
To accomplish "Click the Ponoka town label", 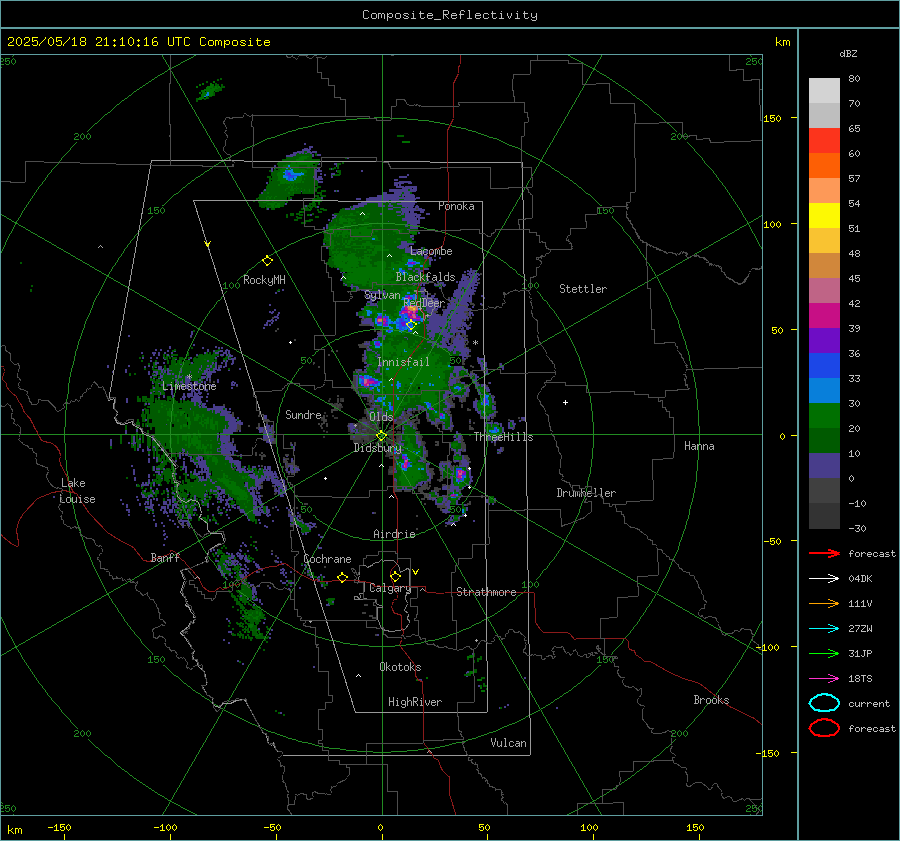I will 456,206.
